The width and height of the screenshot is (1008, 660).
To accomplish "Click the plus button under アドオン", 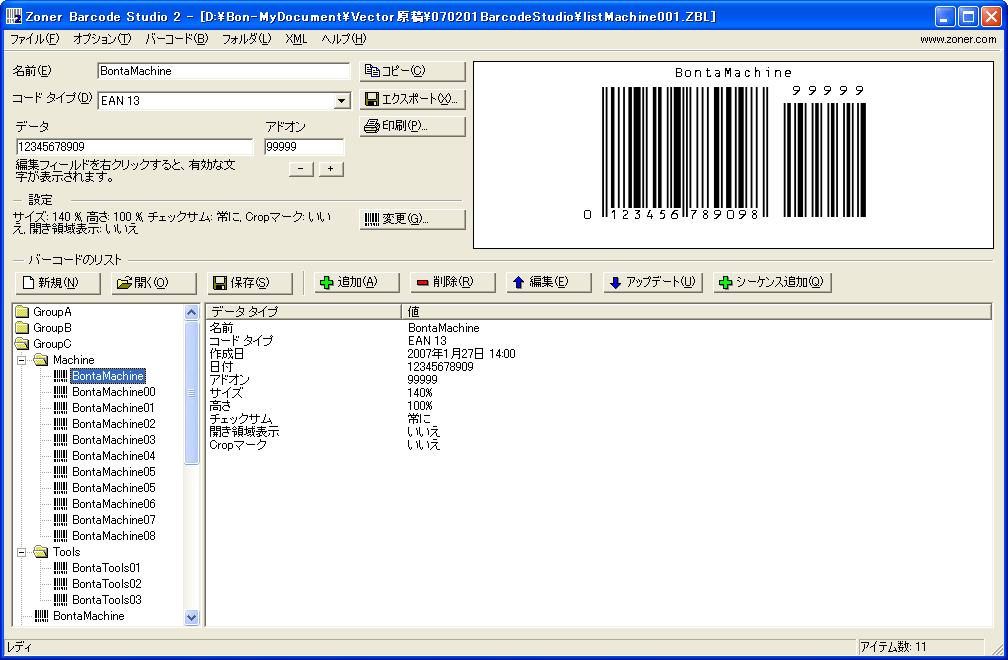I will [x=331, y=169].
